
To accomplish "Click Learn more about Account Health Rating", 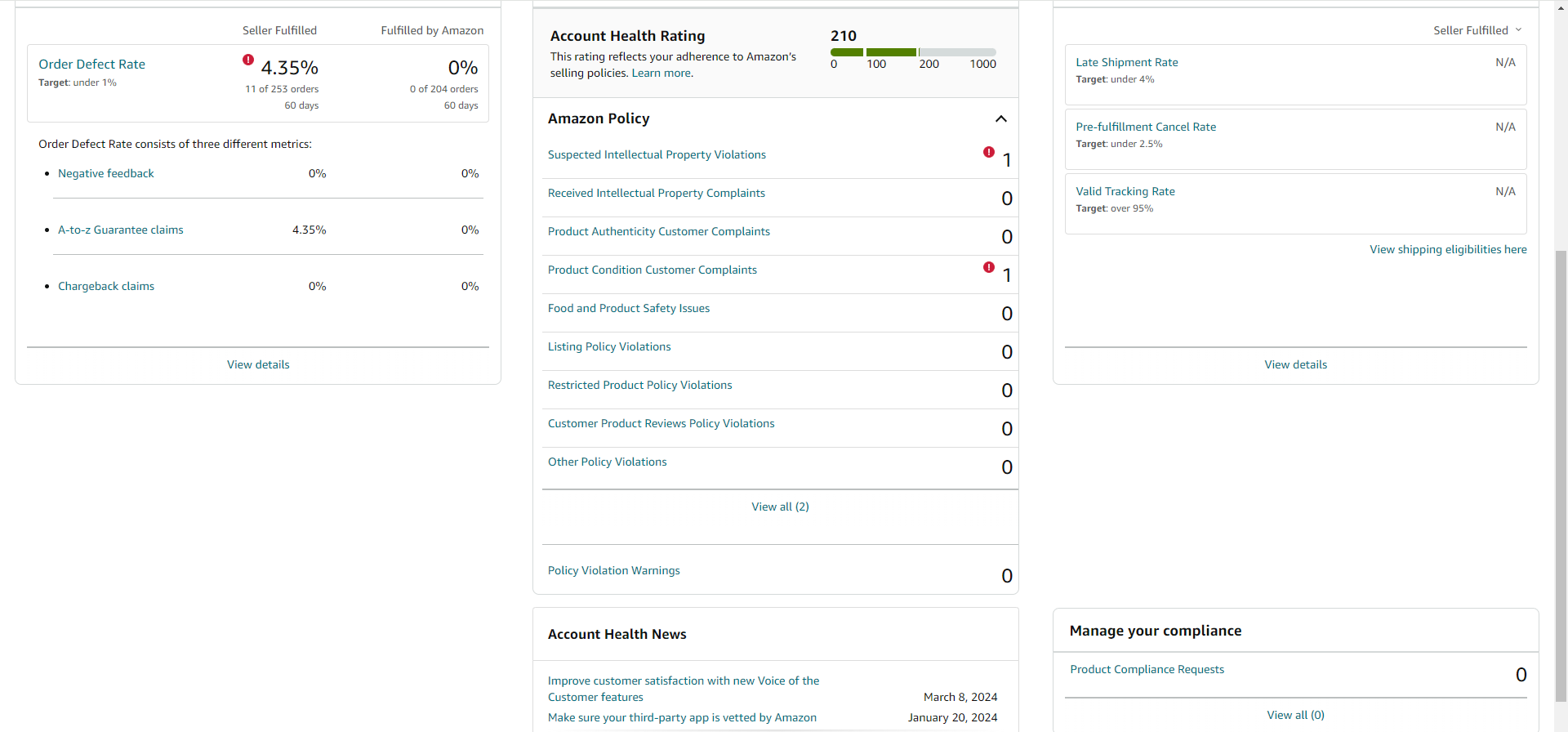I will (662, 73).
